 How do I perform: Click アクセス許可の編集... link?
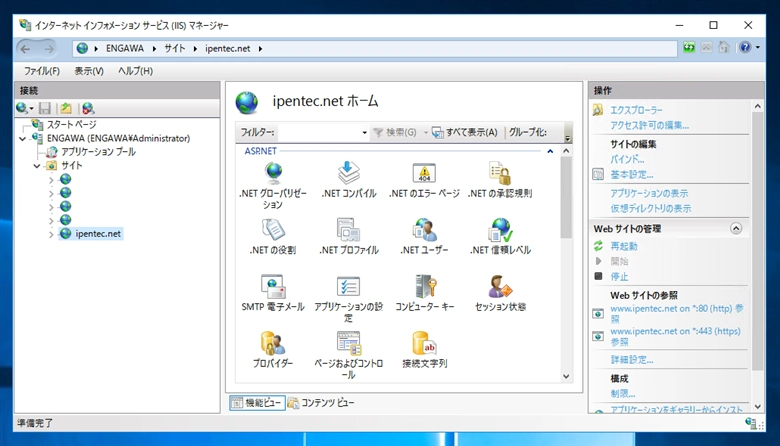point(650,126)
